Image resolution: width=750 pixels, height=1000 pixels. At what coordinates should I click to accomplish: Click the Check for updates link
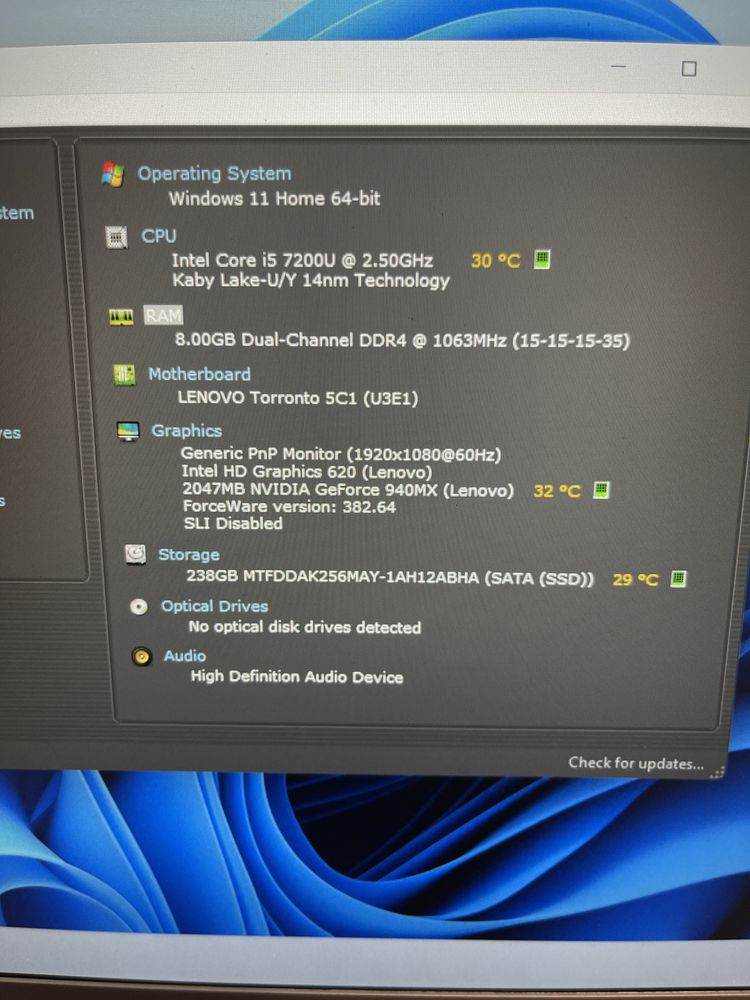(x=636, y=763)
